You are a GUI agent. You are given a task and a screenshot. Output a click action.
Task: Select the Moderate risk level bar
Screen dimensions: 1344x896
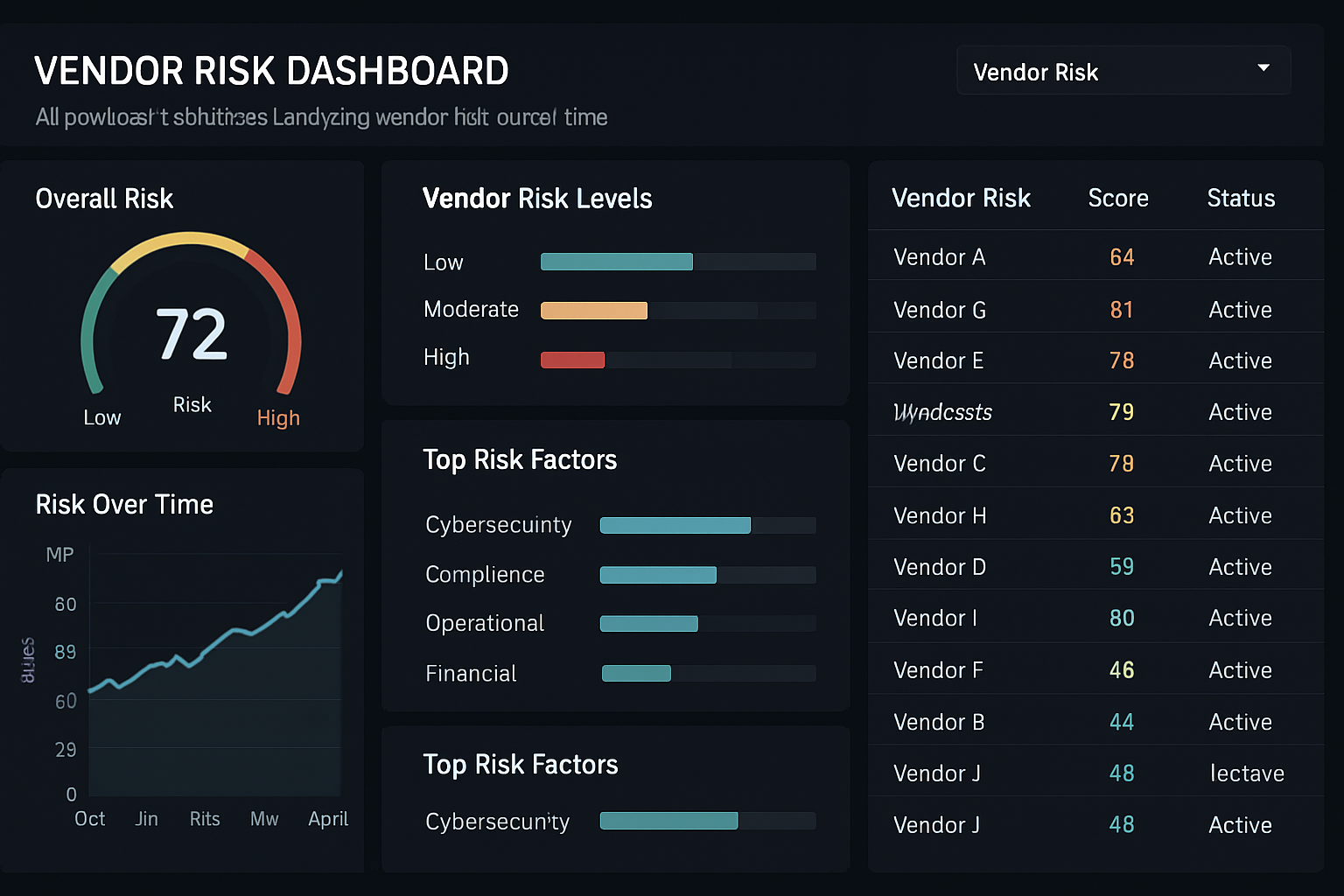click(594, 310)
